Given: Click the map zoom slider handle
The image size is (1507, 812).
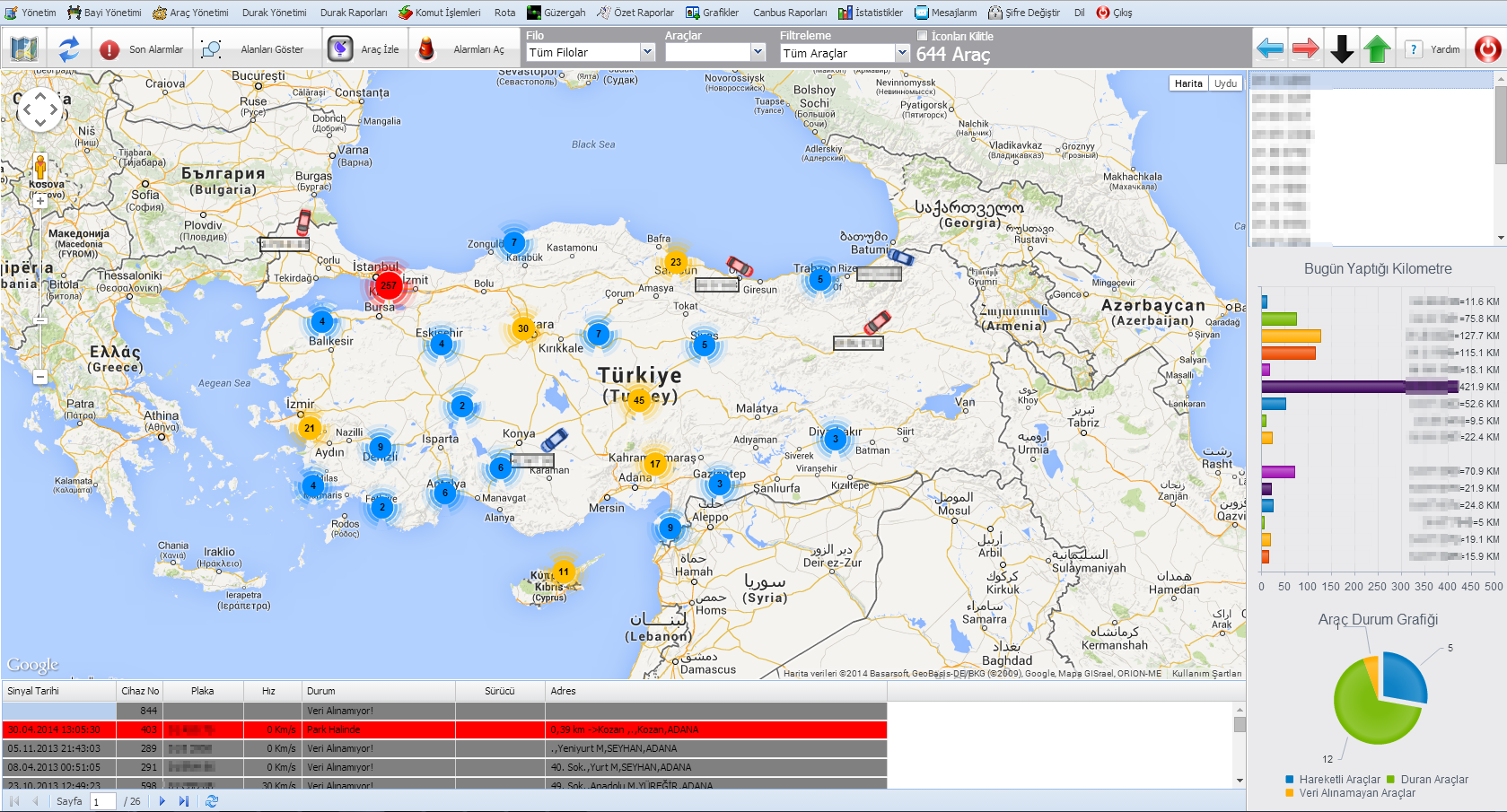Looking at the screenshot, I should (40, 320).
